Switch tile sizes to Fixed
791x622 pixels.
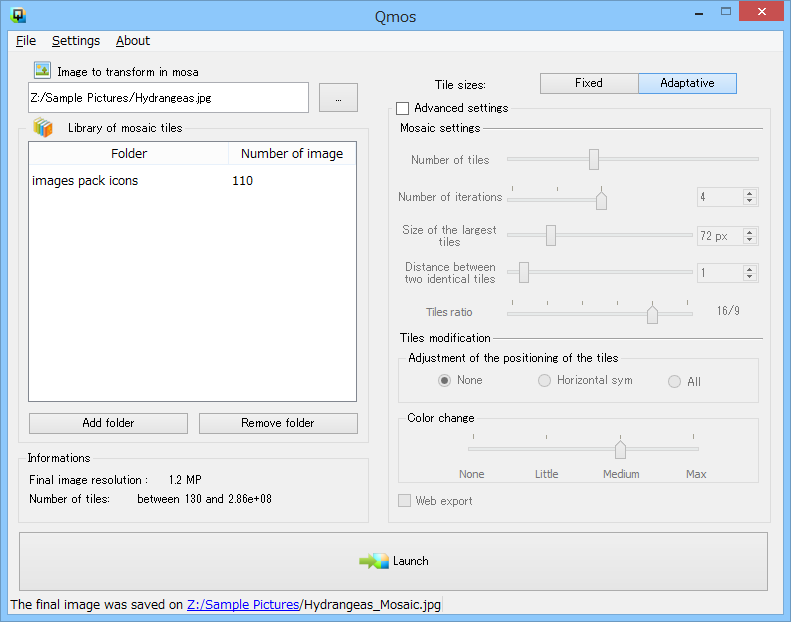(589, 83)
